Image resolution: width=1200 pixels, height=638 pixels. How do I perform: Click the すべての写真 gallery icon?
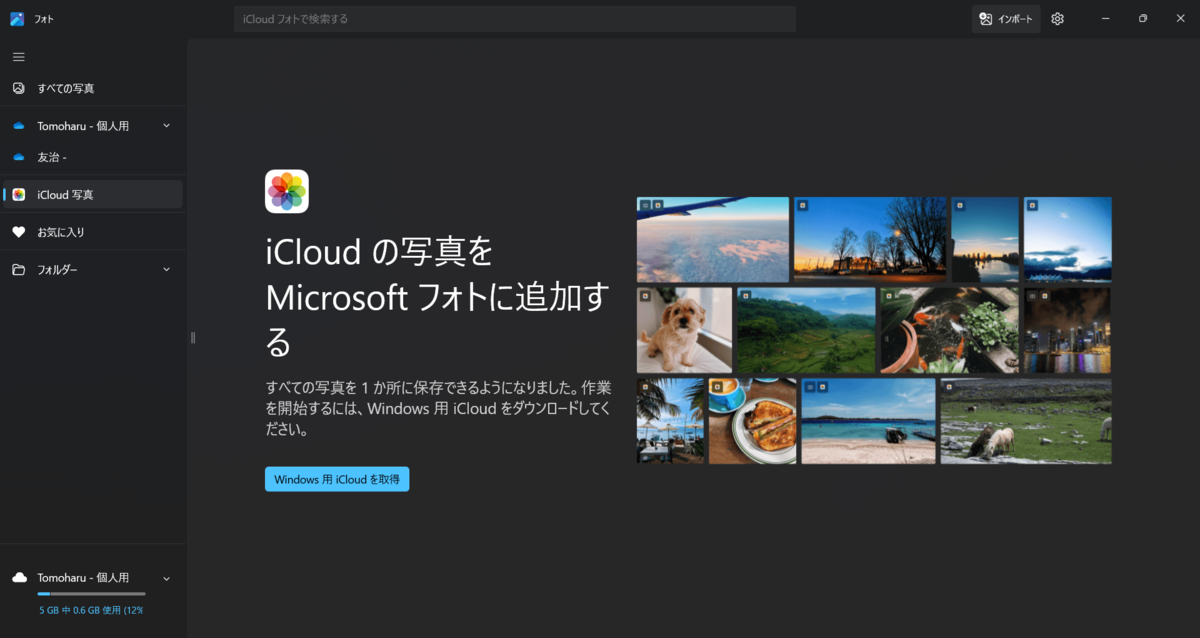[x=18, y=88]
